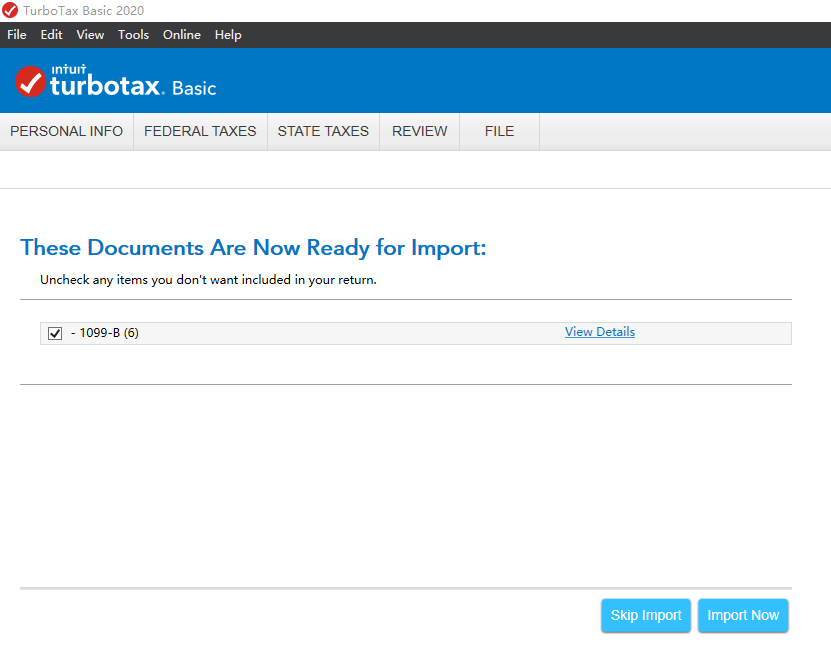Open the Edit menu
This screenshot has height=648, width=831.
[x=51, y=35]
